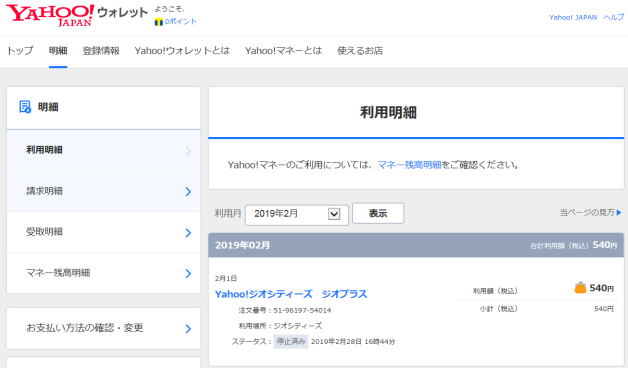Open Yahoo! JAPAN link at top right
The image size is (628, 368).
tap(573, 17)
